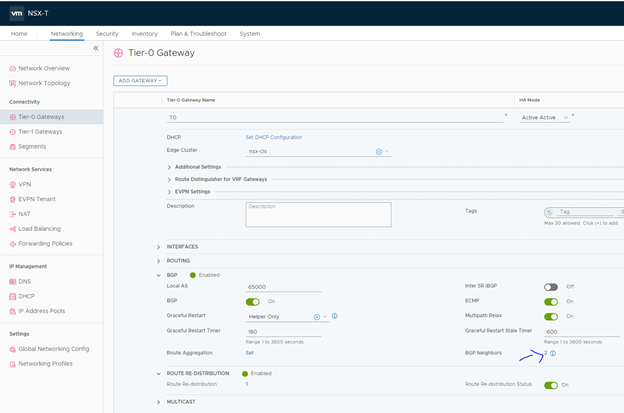
Task: Click the Segments sidebar icon
Action: point(13,147)
